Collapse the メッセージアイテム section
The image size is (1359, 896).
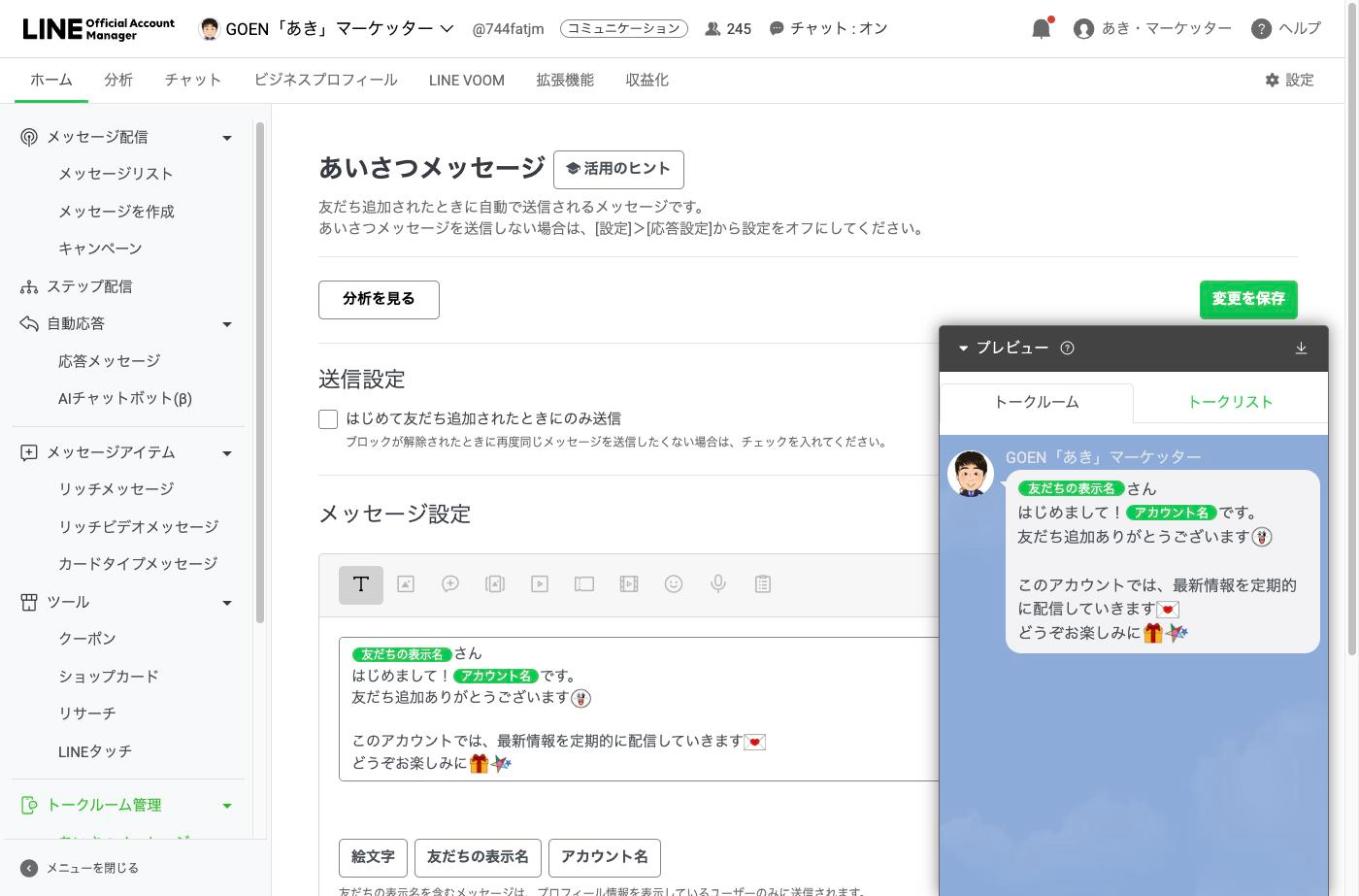[x=227, y=453]
